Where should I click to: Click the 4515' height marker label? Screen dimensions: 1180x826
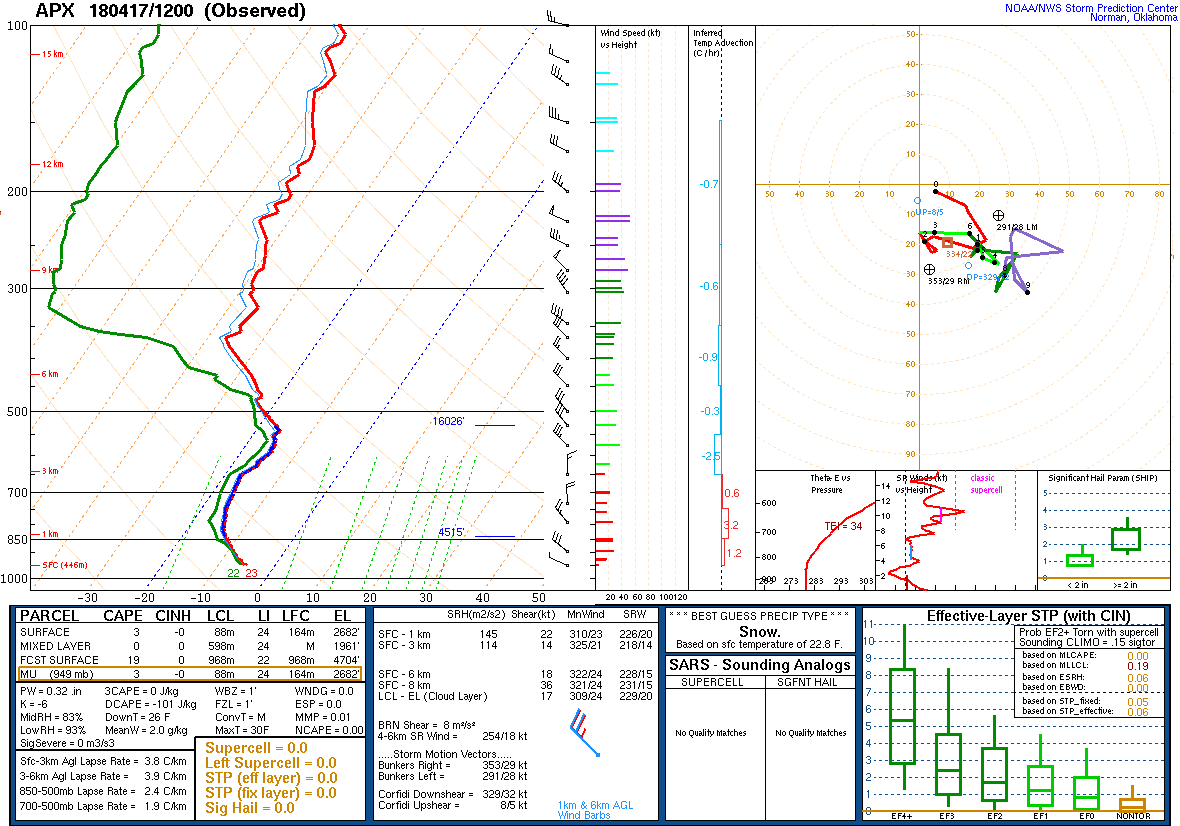pyautogui.click(x=451, y=533)
